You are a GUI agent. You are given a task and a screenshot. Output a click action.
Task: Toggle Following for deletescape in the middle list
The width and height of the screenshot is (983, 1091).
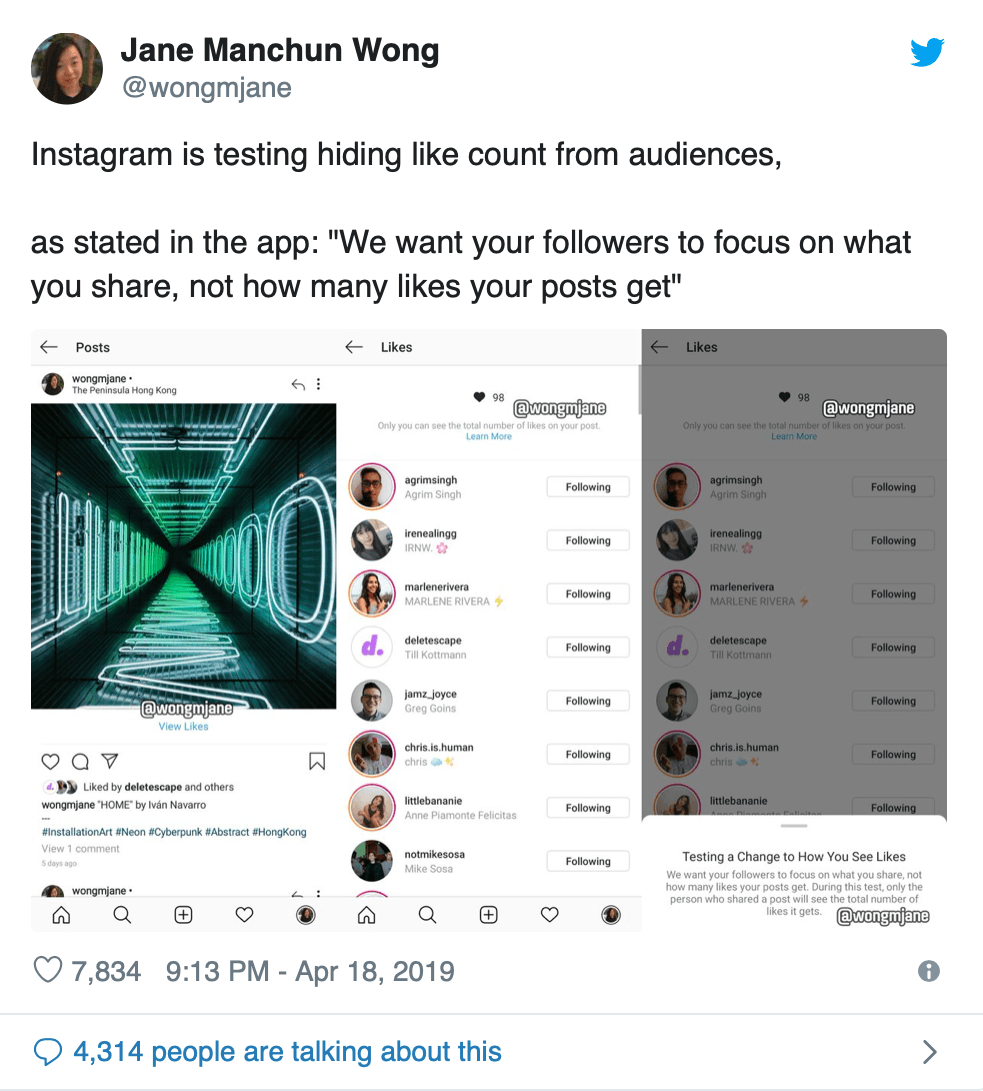pyautogui.click(x=587, y=647)
